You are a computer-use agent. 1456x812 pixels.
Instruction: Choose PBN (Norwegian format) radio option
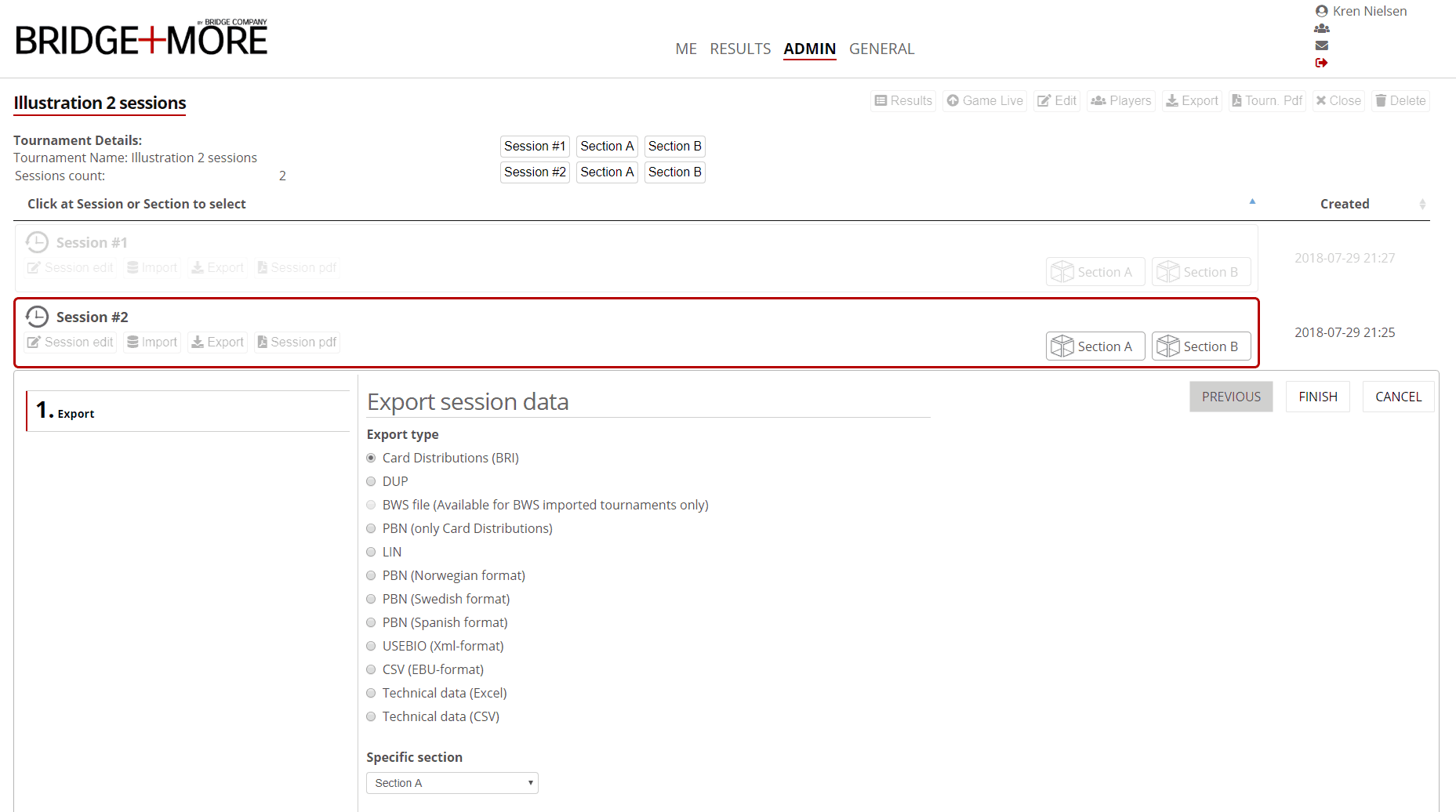[x=372, y=575]
